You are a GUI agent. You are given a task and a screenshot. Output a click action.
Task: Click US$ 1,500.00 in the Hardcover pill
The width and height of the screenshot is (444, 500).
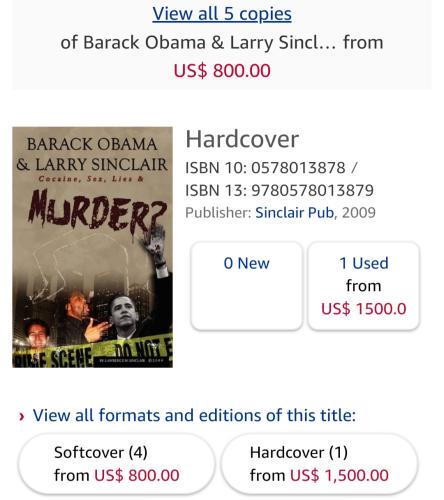[339, 475]
